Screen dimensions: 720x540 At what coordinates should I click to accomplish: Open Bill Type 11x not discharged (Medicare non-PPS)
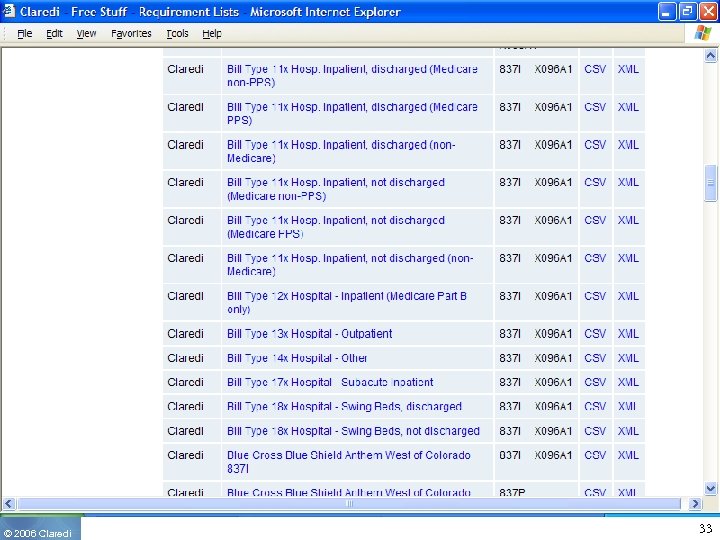[336, 189]
